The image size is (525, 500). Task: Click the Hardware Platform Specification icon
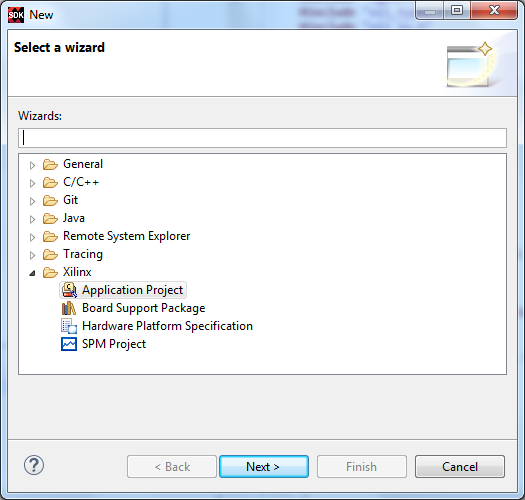(x=69, y=326)
